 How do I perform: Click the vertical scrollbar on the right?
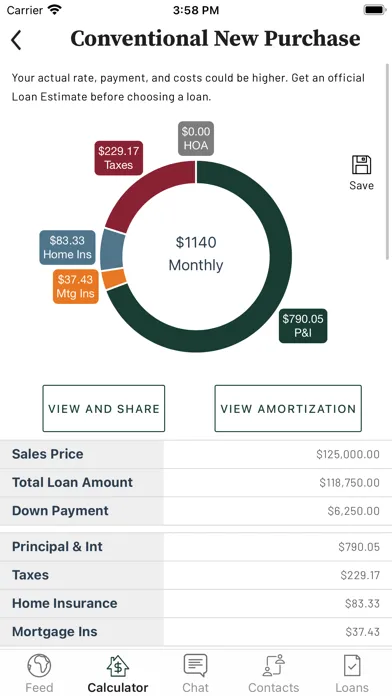[388, 161]
